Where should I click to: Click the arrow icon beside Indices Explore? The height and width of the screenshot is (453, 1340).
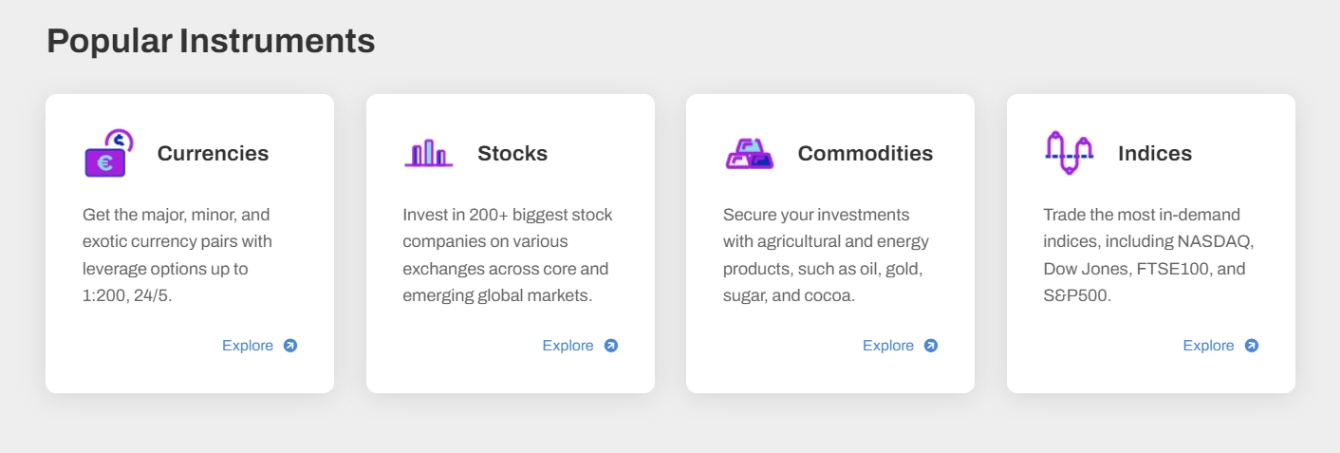coord(1251,346)
